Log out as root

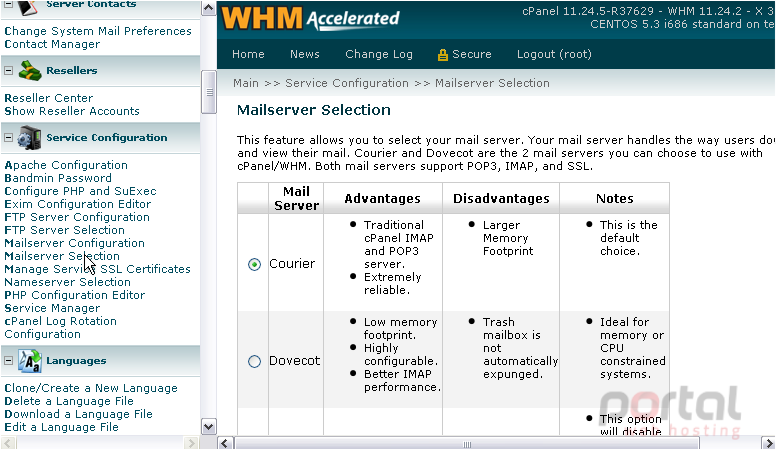554,54
